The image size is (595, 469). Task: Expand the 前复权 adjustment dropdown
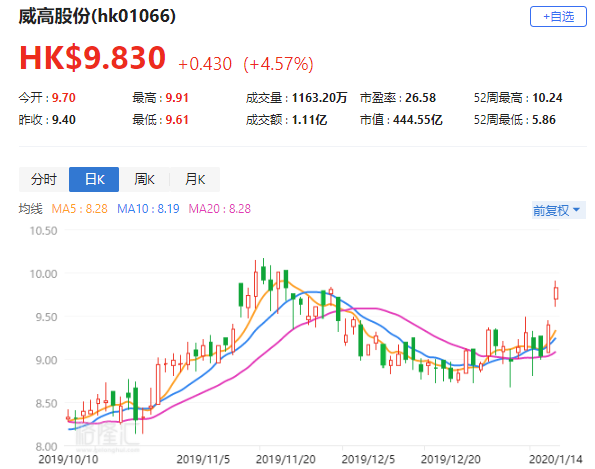tap(559, 210)
